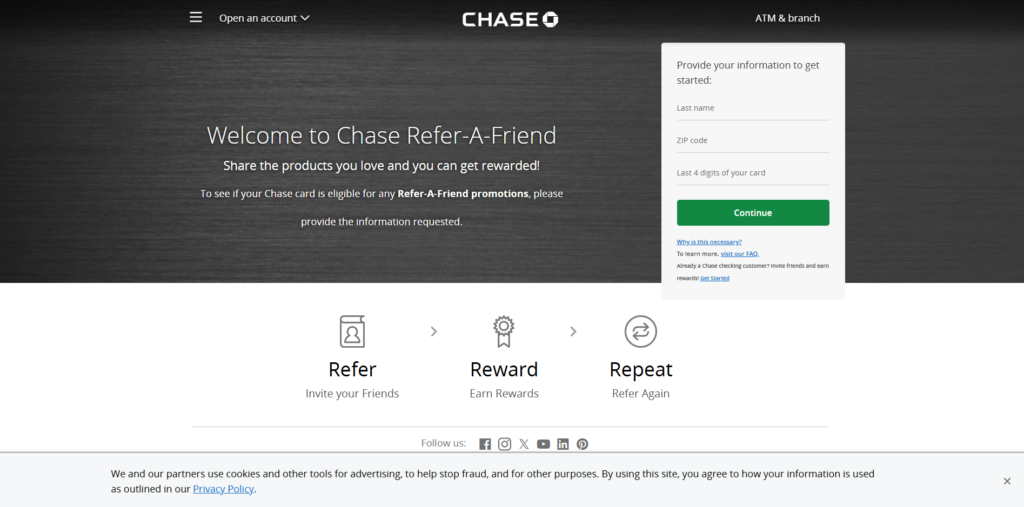Image resolution: width=1024 pixels, height=507 pixels.
Task: Open the Privacy Policy link
Action: coord(223,489)
